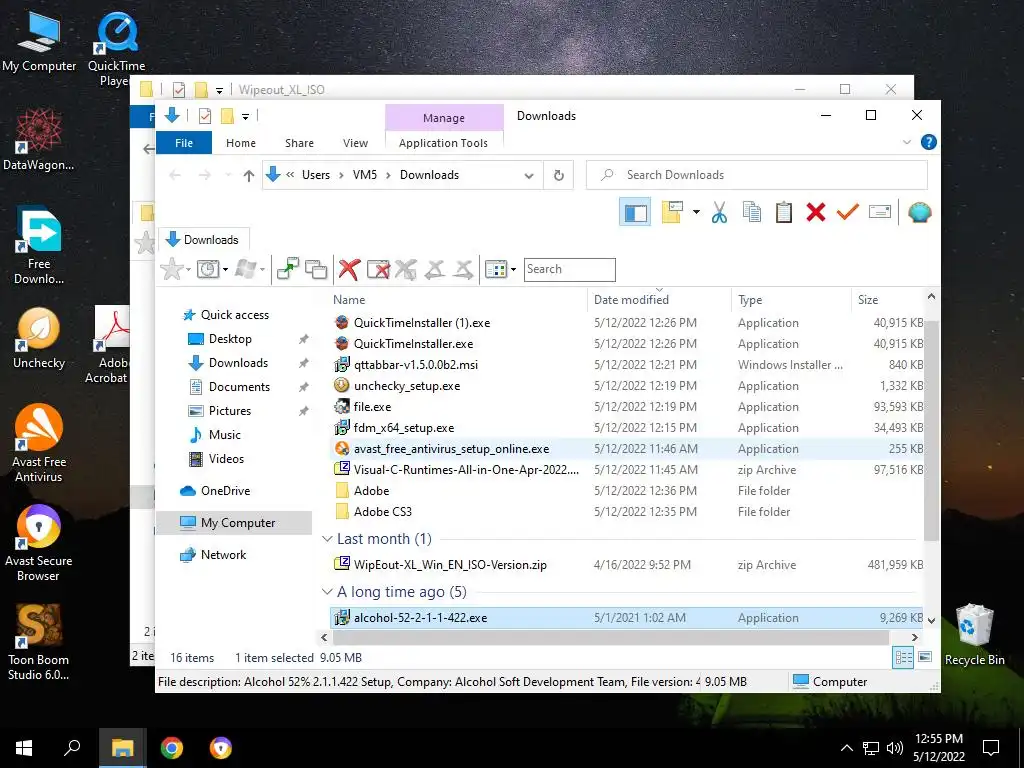This screenshot has height=768, width=1024.
Task: Click the vertical scrollbar of file list
Action: click(931, 431)
